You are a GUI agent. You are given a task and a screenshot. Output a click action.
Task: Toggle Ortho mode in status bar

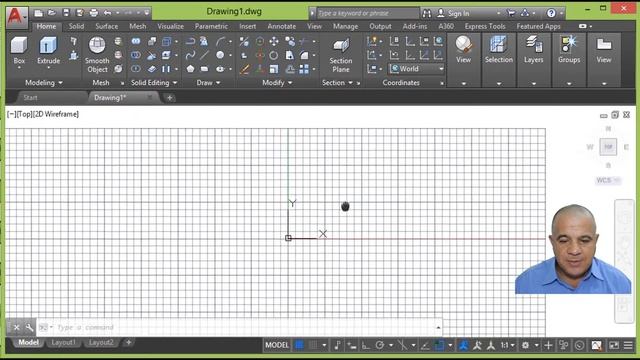coord(366,345)
